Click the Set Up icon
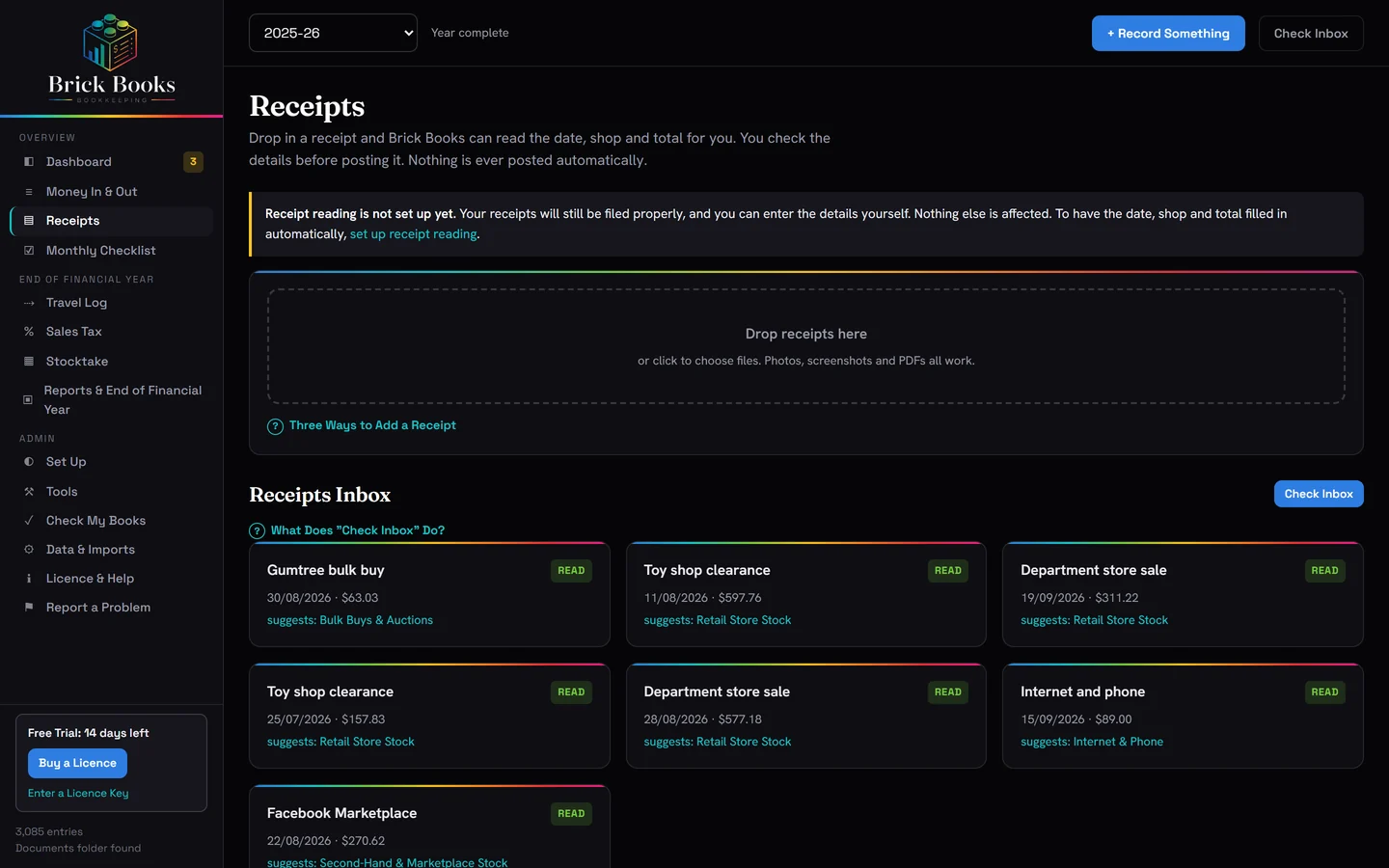The width and height of the screenshot is (1389, 868). click(x=29, y=462)
